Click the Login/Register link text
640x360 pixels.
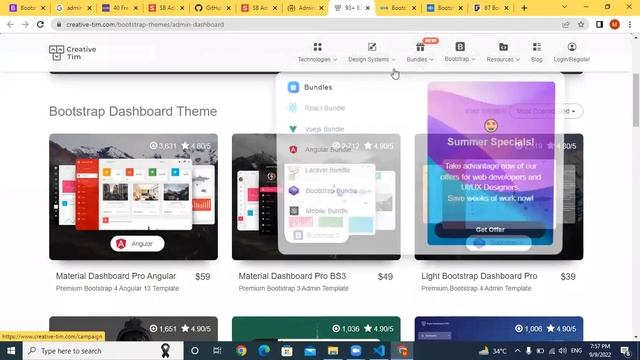572,60
